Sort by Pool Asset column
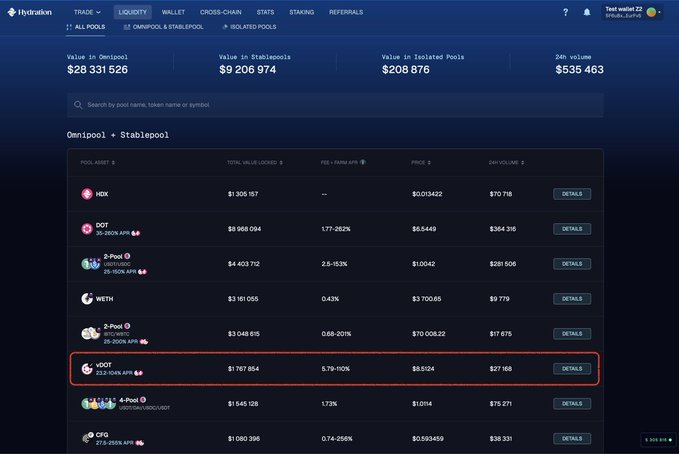Viewport: 679px width, 454px height. (x=97, y=162)
